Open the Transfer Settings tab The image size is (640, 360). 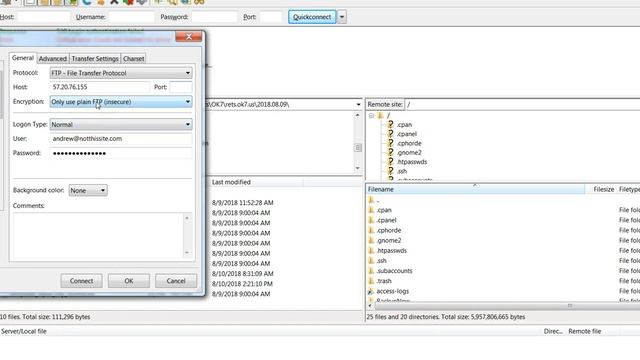[x=95, y=59]
